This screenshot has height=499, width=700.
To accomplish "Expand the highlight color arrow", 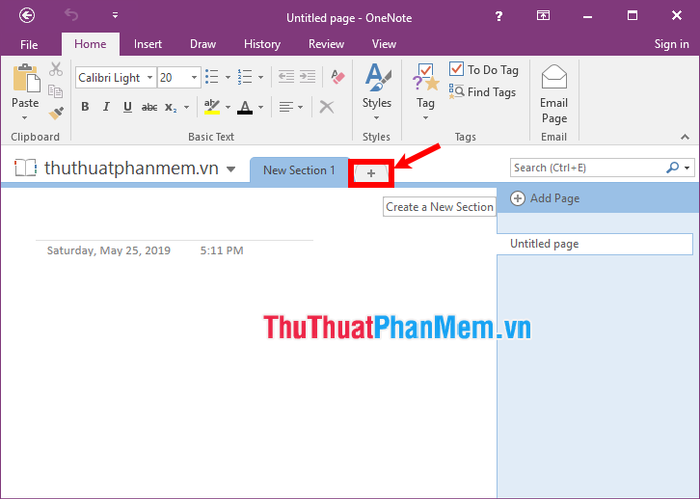I will [x=228, y=107].
